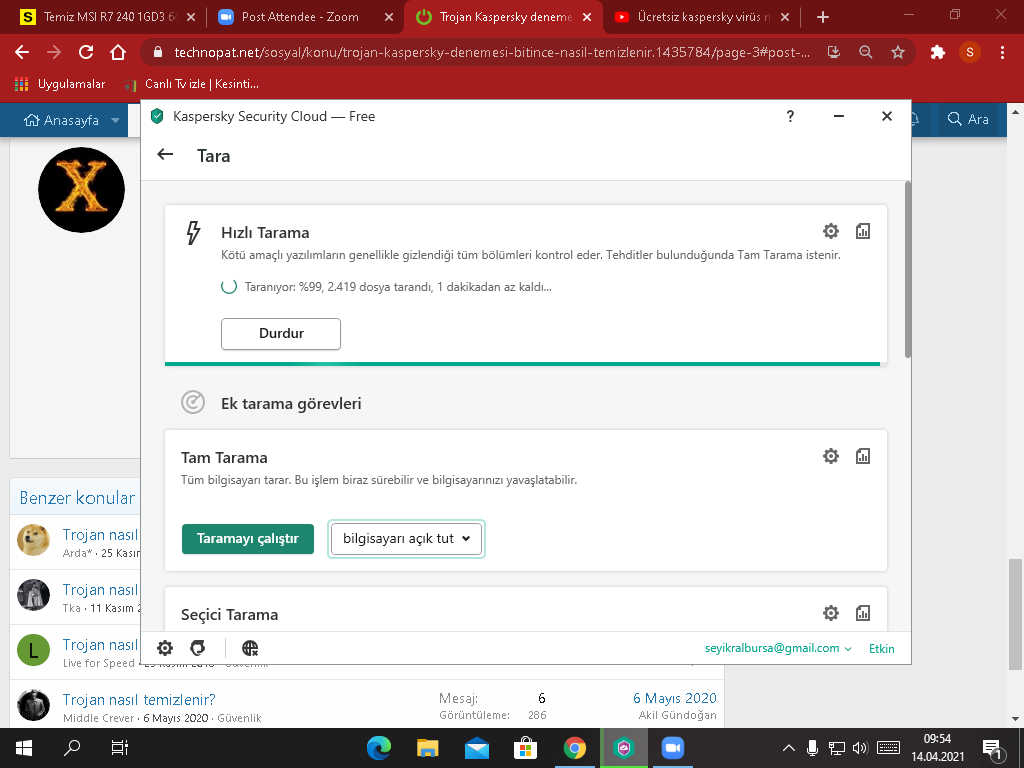Switch to Temiz MSI R7 240 tab
Viewport: 1024px width, 768px height.
click(x=108, y=17)
